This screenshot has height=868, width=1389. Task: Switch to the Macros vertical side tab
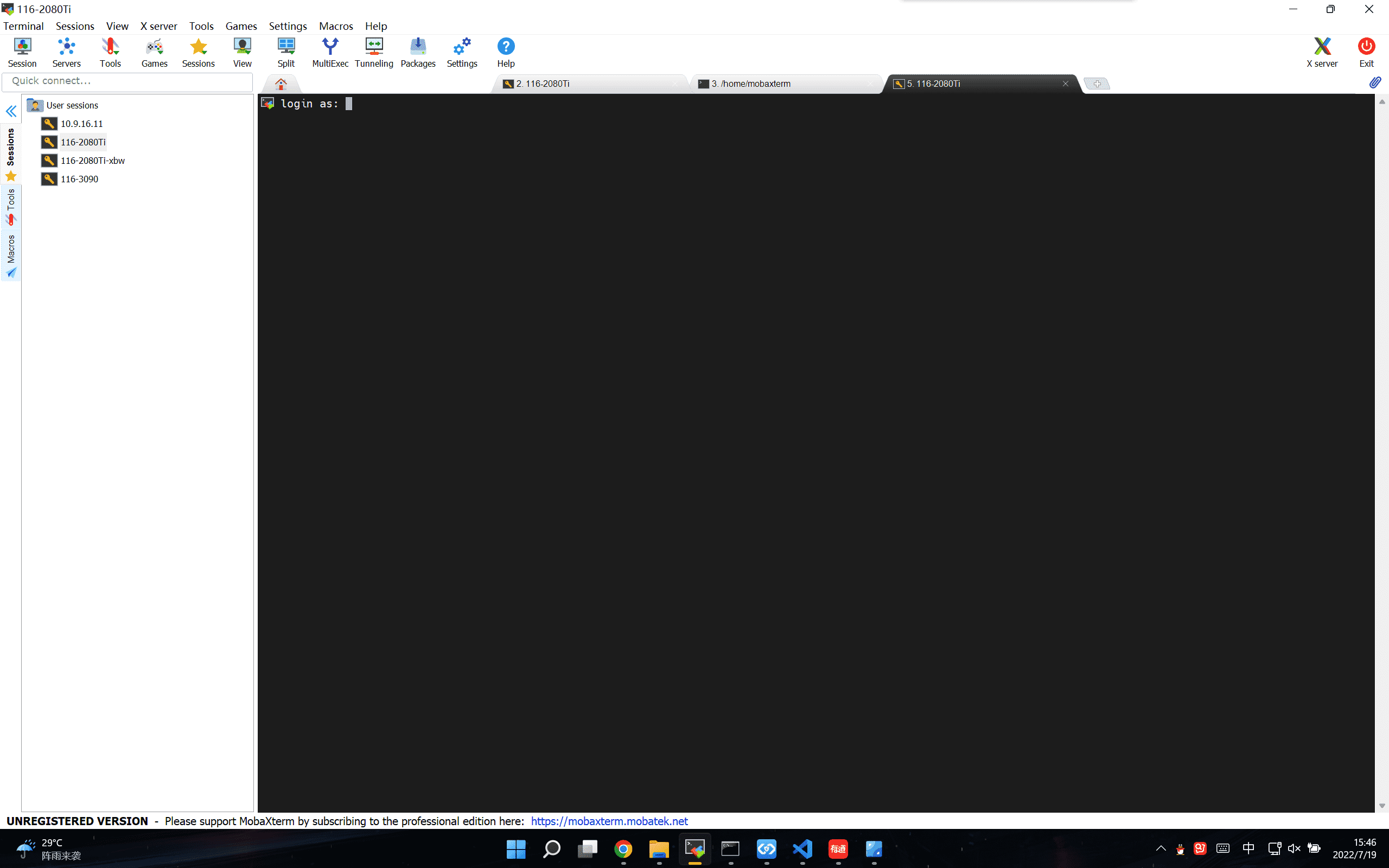(11, 256)
